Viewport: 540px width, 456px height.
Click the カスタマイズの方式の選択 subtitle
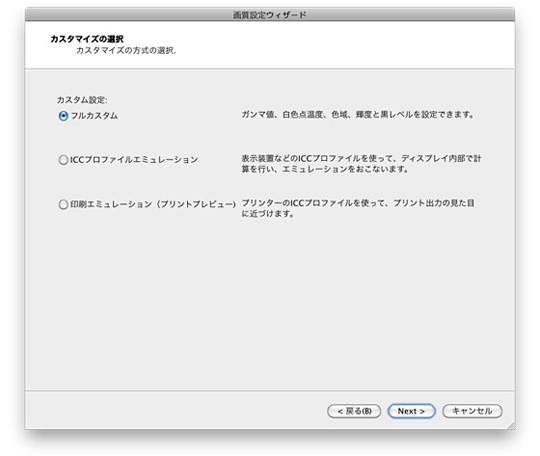126,51
